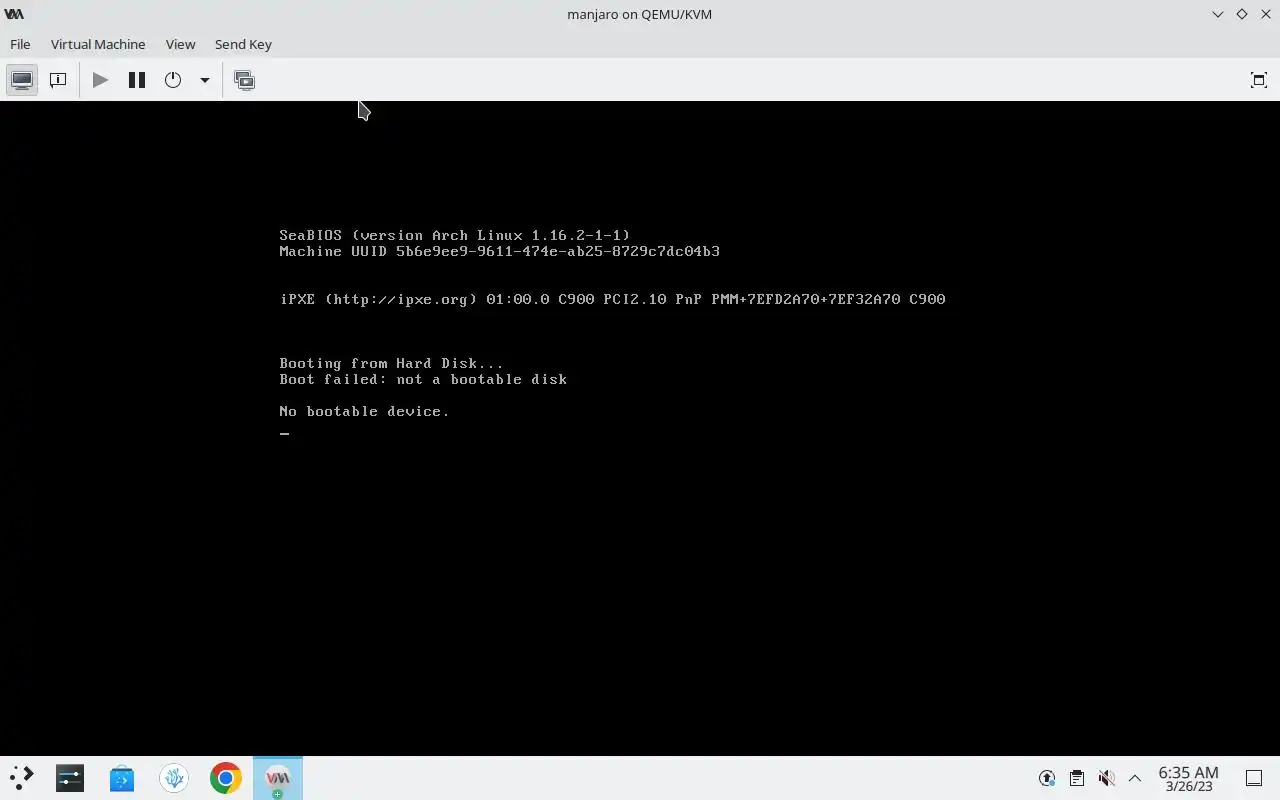Click the virt-manager icon in title bar
1280x800 pixels.
(x=14, y=14)
